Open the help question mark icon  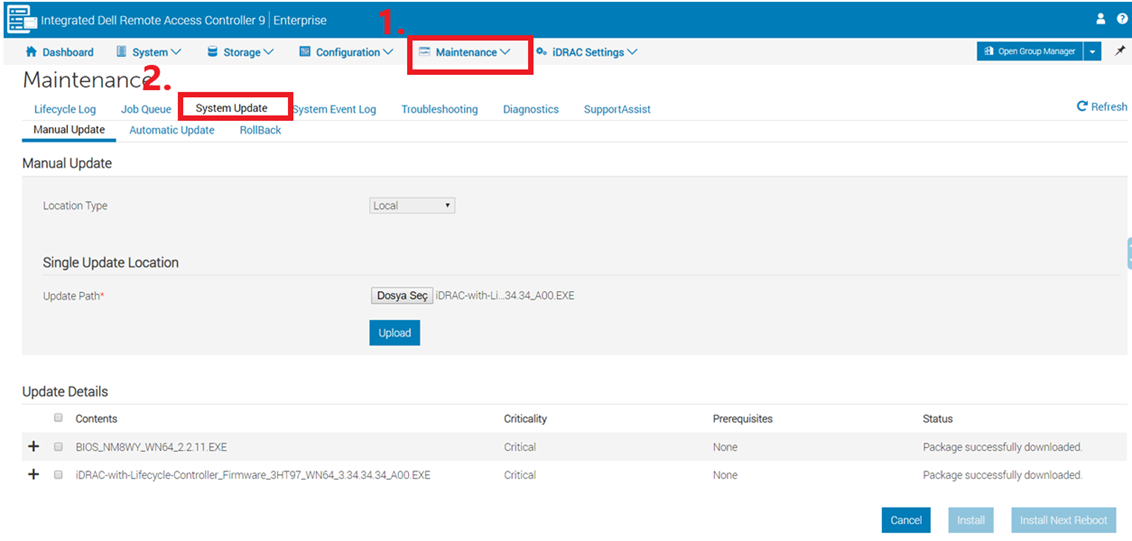point(1122,20)
